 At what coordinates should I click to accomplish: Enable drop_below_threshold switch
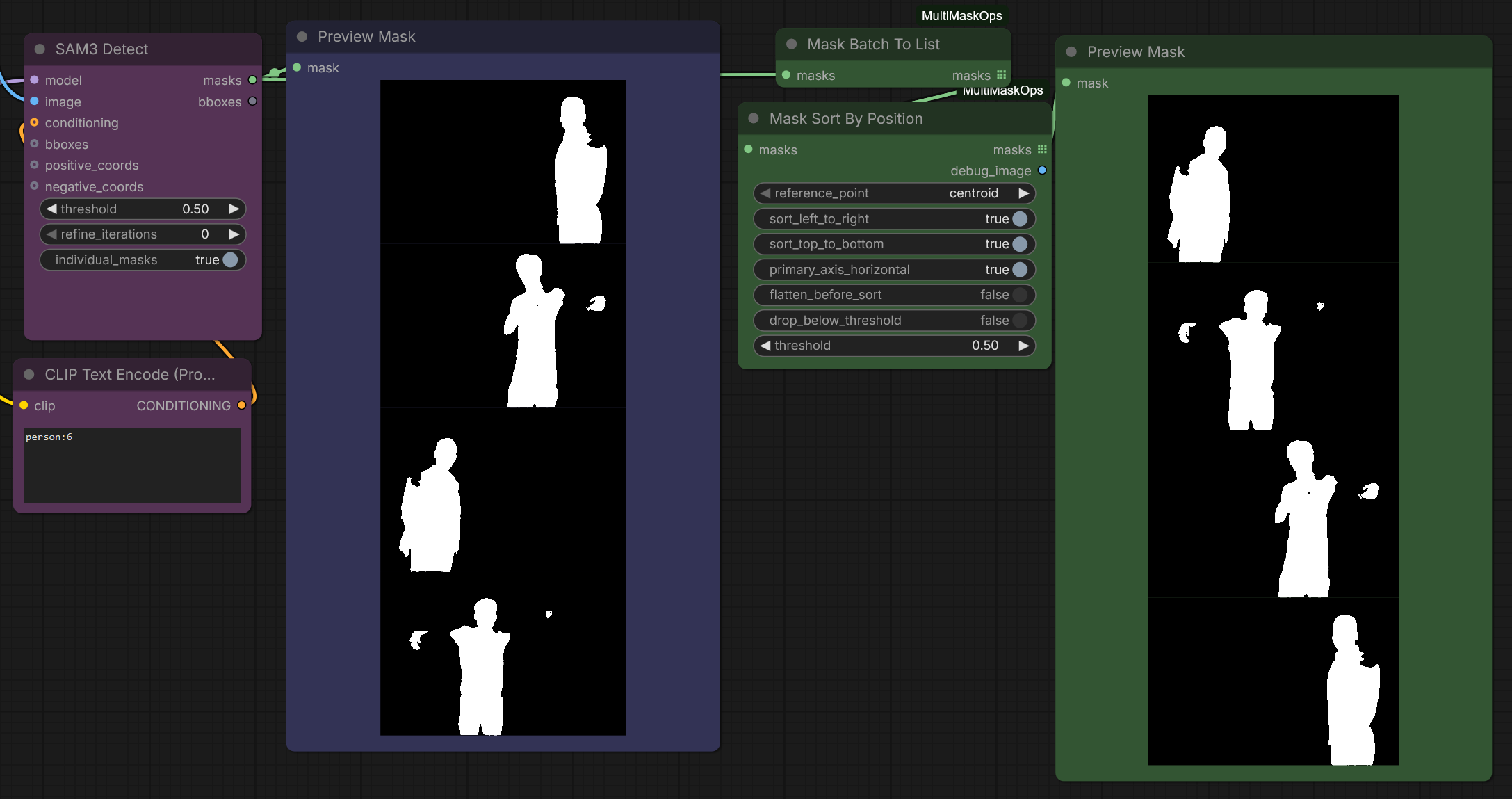1020,321
